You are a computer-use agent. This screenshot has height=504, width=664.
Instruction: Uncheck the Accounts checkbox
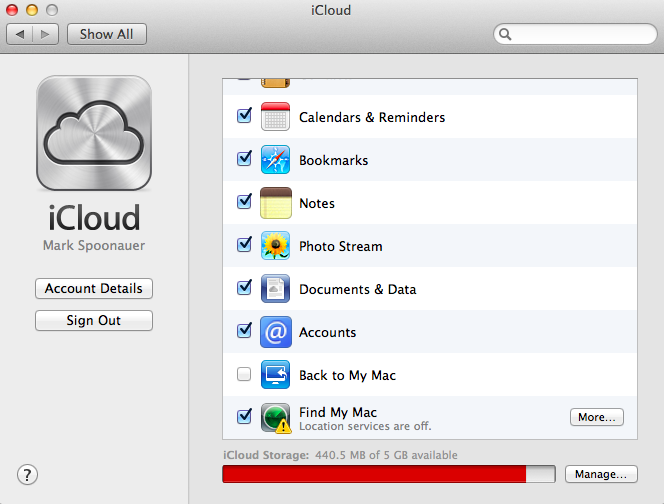(244, 330)
